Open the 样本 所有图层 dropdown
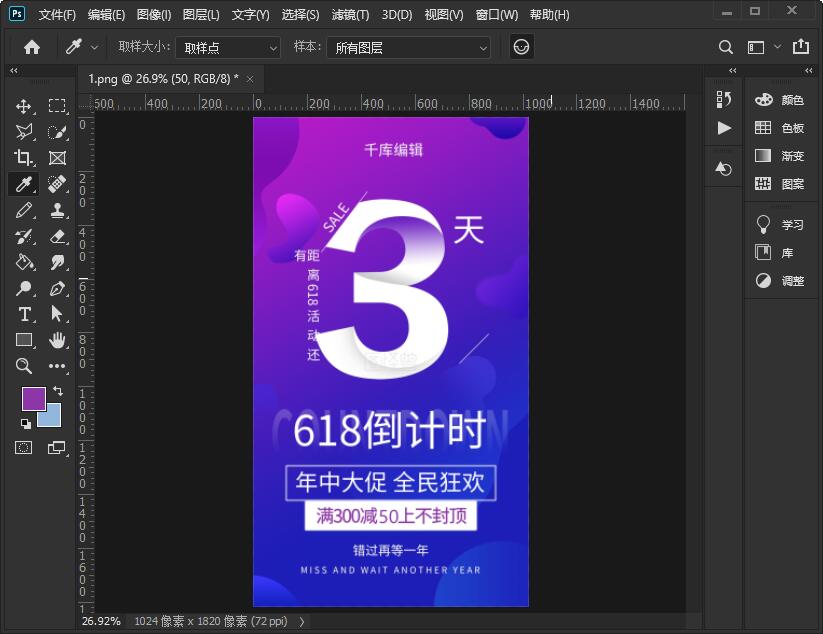Image resolution: width=823 pixels, height=634 pixels. click(x=408, y=48)
